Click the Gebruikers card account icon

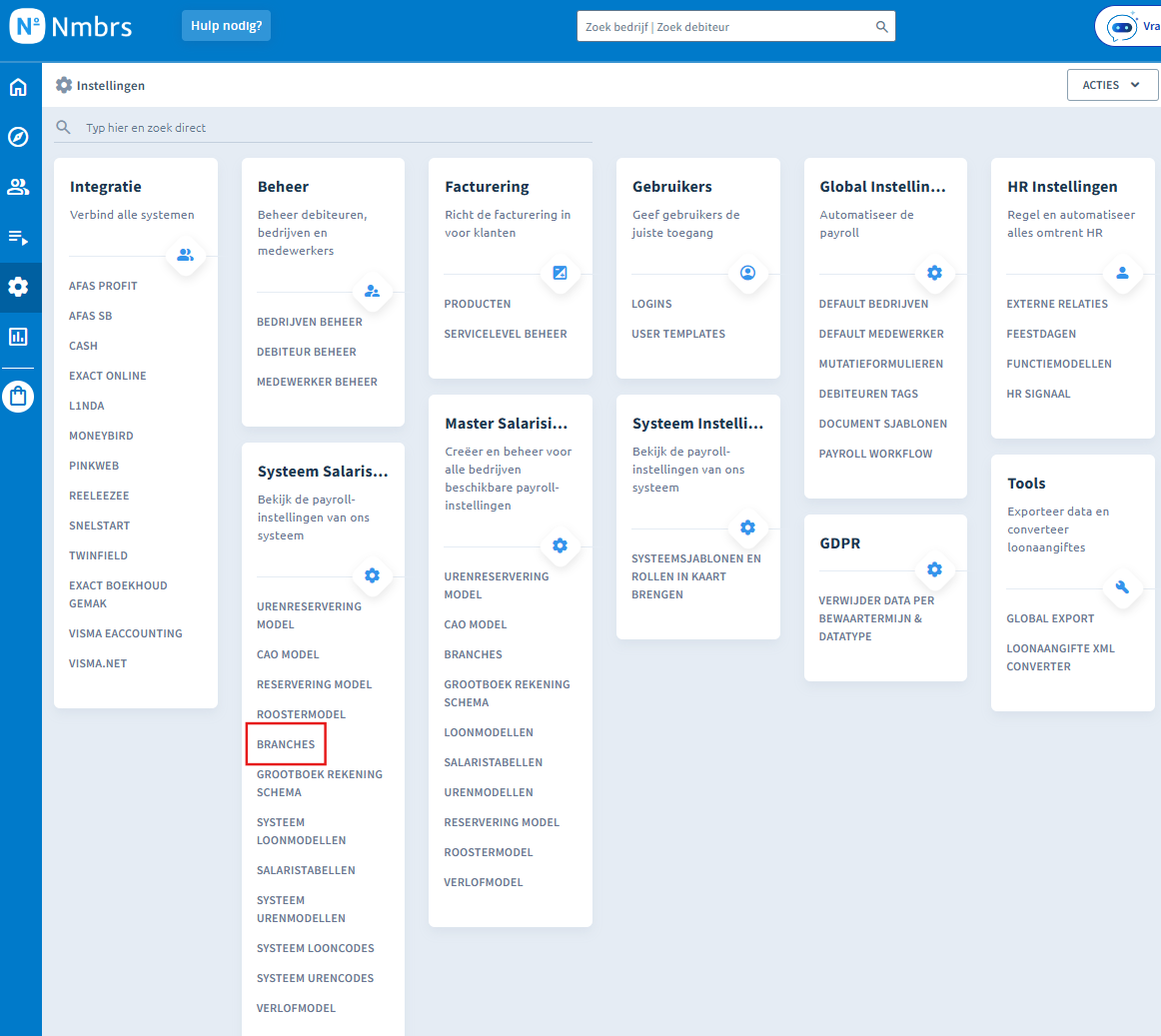(747, 273)
